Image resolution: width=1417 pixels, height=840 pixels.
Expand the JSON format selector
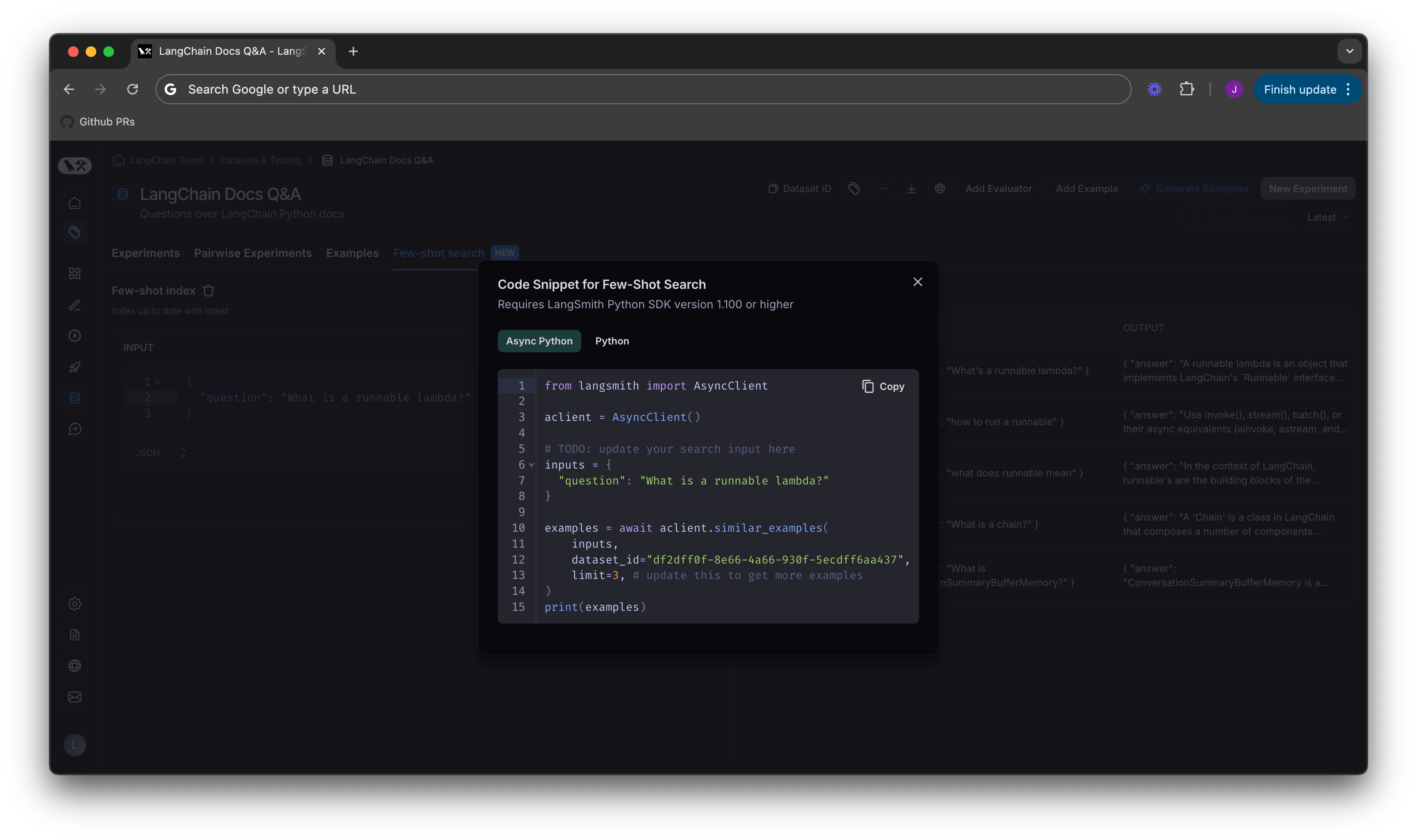(182, 452)
